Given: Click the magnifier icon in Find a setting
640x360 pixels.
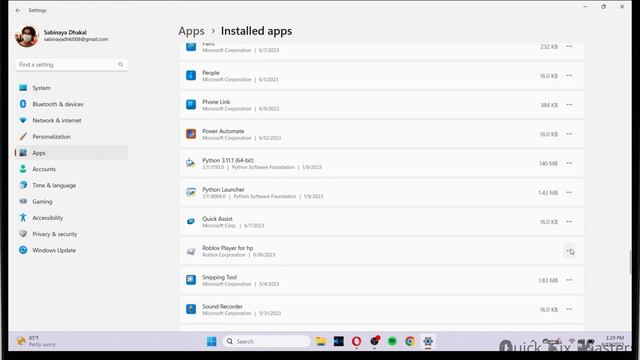Looking at the screenshot, I should click(x=120, y=64).
